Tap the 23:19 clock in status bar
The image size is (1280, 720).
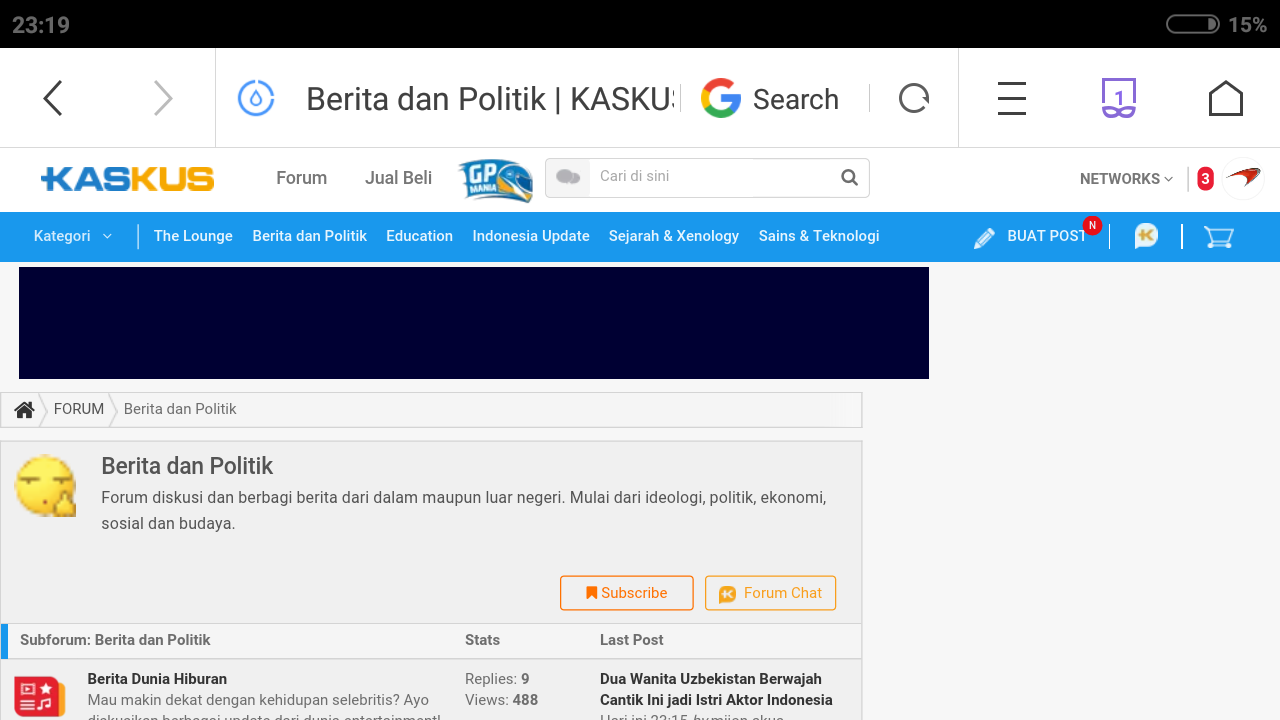click(x=41, y=25)
